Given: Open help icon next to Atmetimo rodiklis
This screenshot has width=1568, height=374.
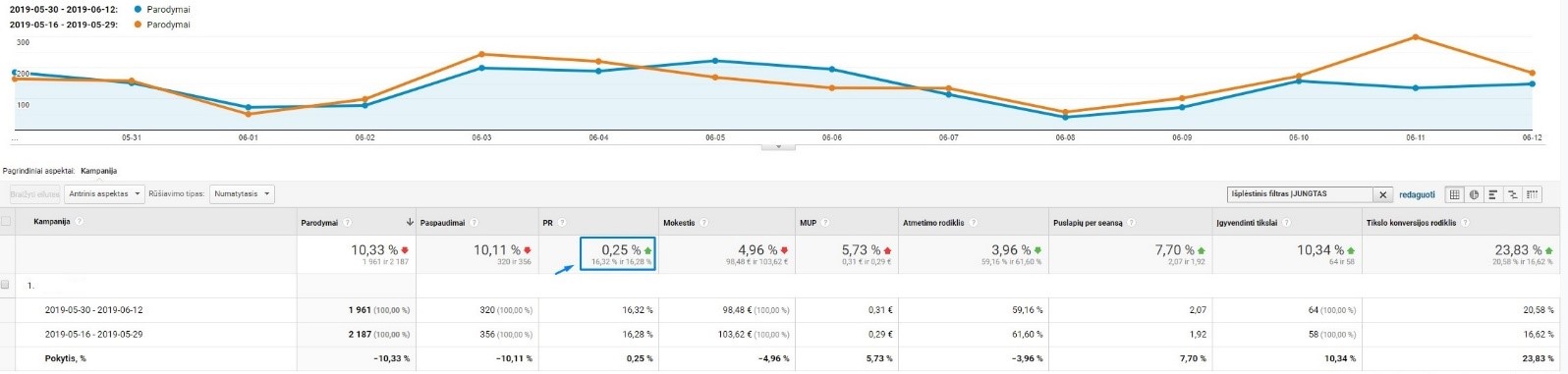Looking at the screenshot, I should (x=974, y=223).
